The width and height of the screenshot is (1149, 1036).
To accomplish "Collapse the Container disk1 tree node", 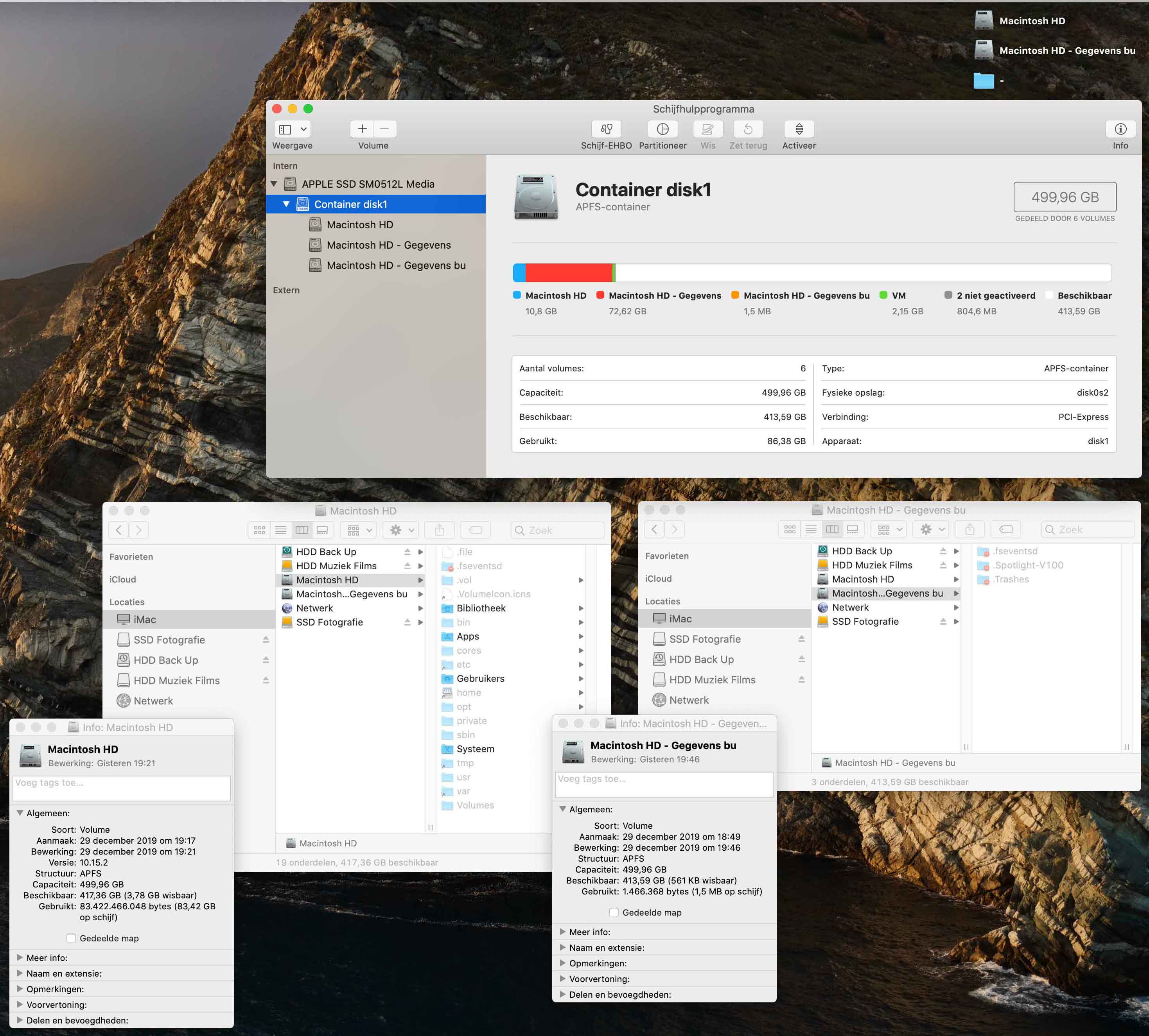I will coord(286,204).
